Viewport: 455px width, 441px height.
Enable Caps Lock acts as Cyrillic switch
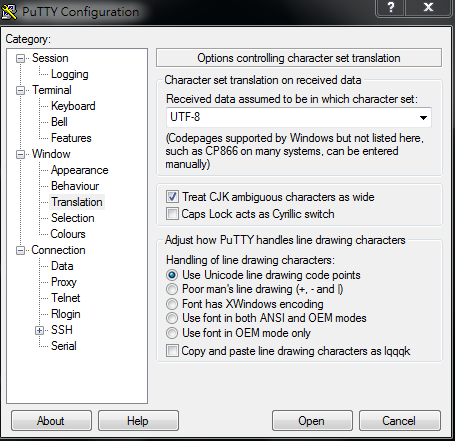pyautogui.click(x=172, y=213)
